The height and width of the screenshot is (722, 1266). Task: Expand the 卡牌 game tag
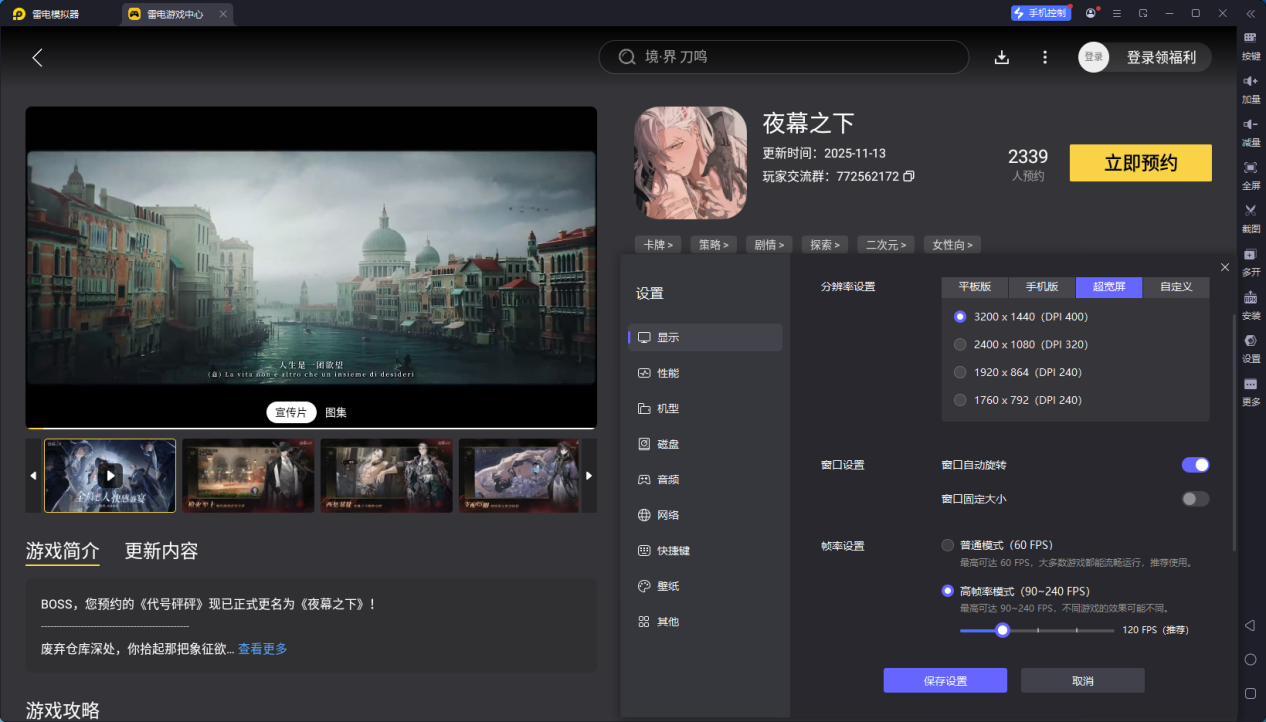(658, 244)
